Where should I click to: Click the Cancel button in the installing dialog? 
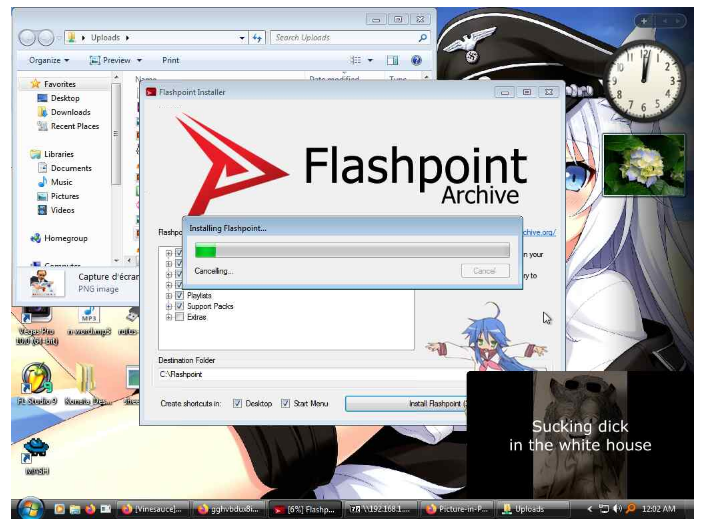coord(485,271)
